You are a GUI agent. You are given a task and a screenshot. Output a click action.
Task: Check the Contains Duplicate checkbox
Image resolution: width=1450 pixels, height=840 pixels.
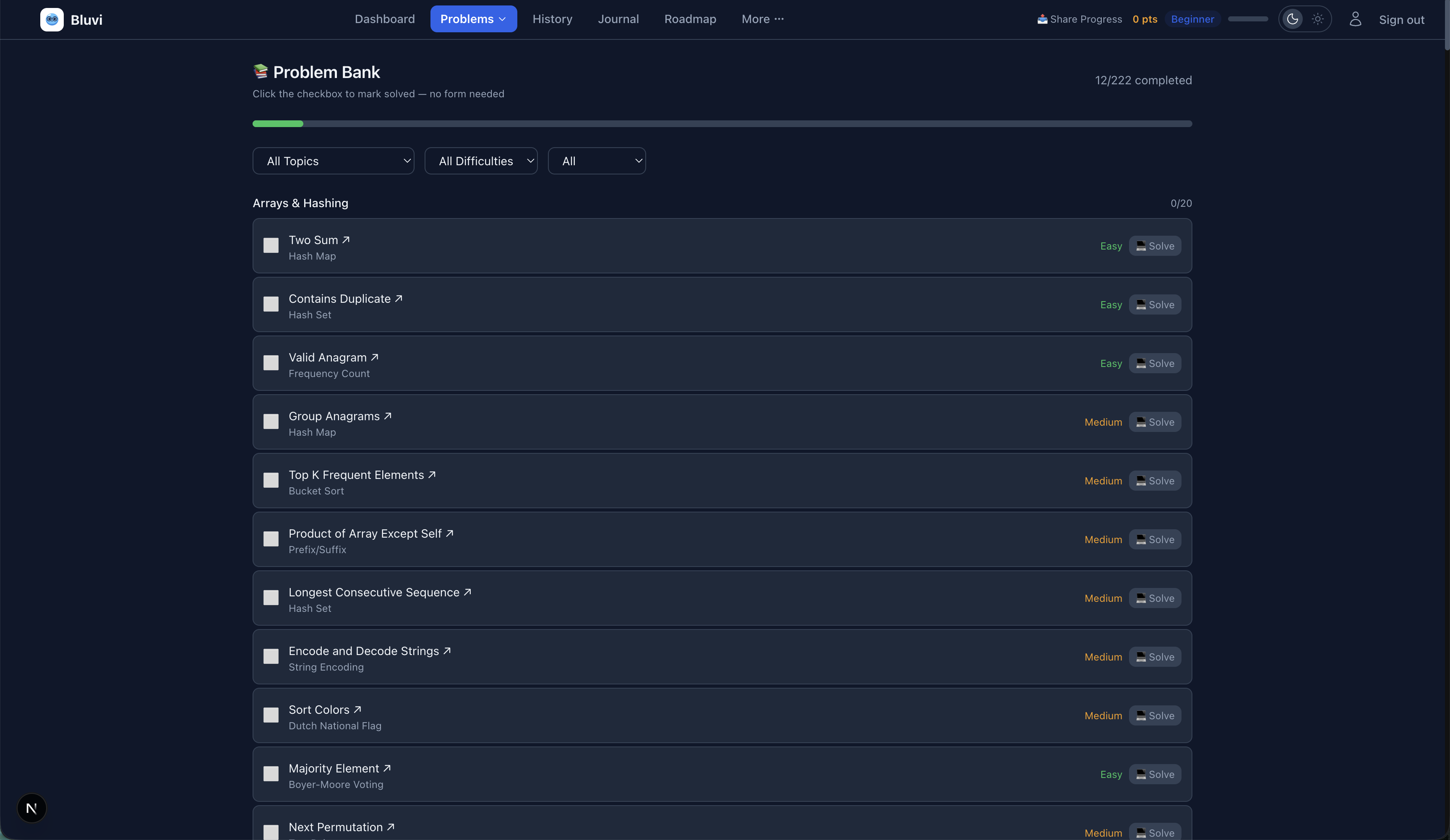tap(271, 304)
